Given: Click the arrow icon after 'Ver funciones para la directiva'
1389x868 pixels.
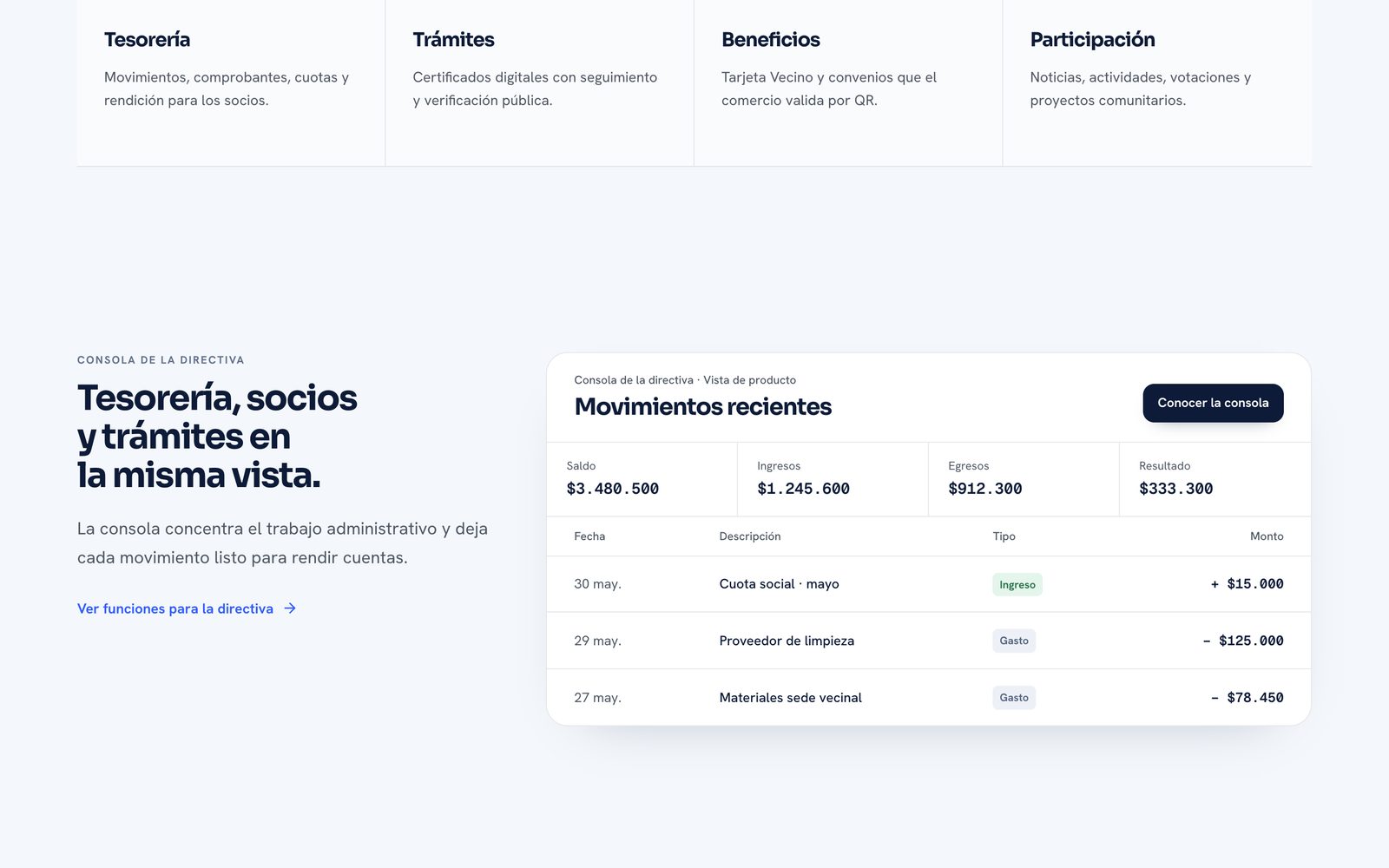Looking at the screenshot, I should click(x=290, y=608).
